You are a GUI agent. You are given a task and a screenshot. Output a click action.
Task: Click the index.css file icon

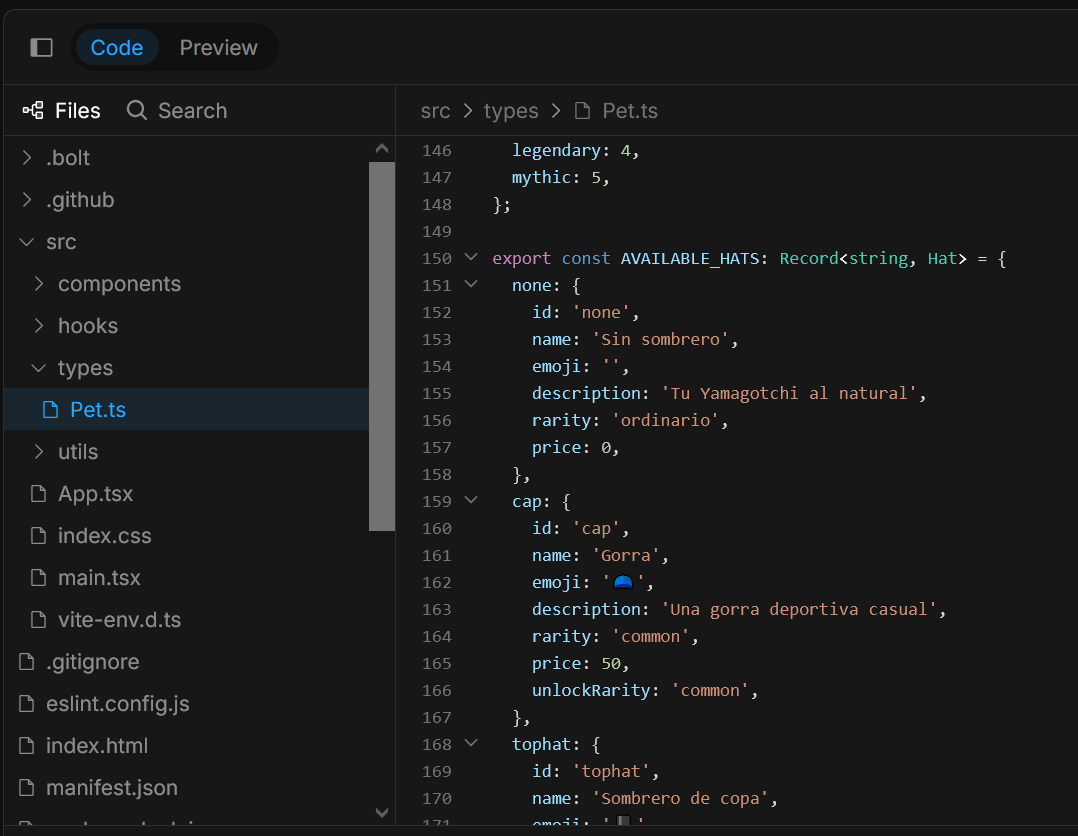tap(39, 536)
